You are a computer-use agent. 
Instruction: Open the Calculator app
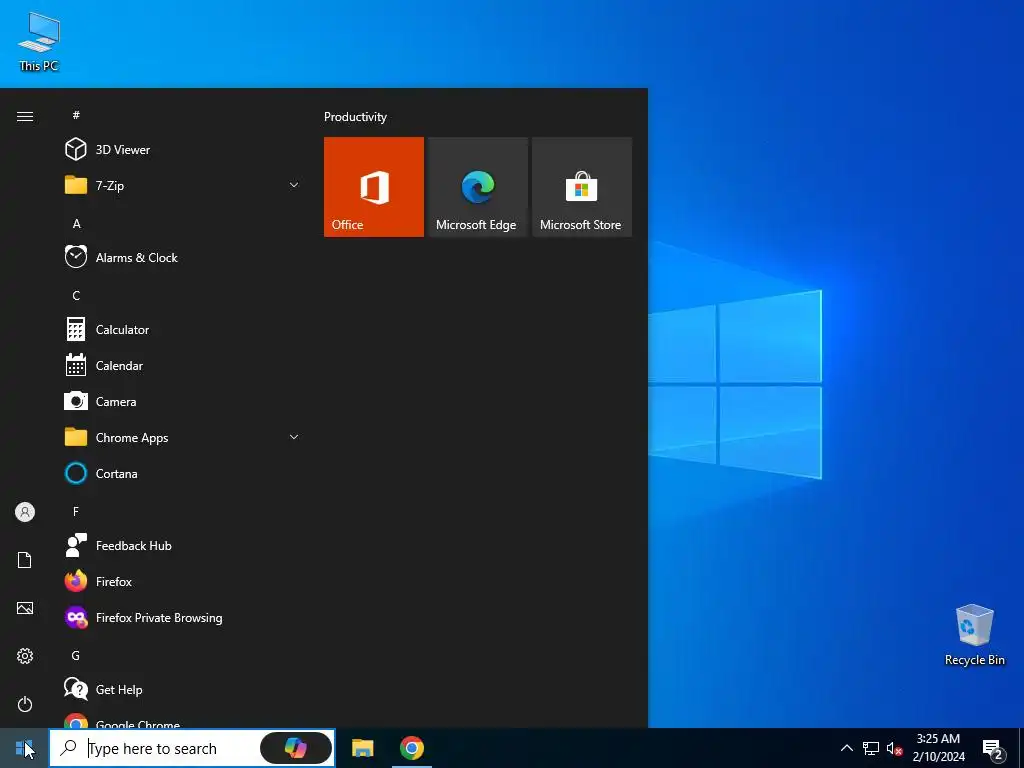coord(183,330)
